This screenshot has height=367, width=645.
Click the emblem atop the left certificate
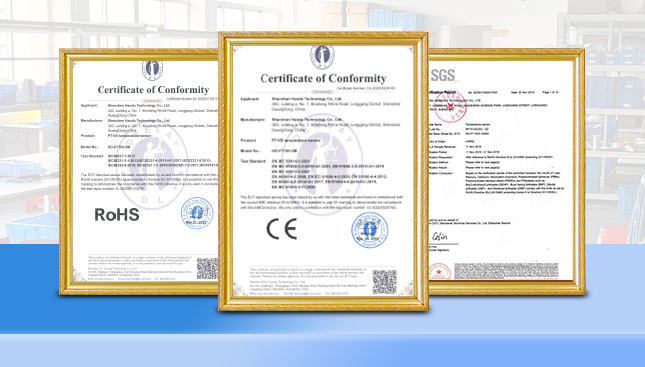pyautogui.click(x=152, y=70)
